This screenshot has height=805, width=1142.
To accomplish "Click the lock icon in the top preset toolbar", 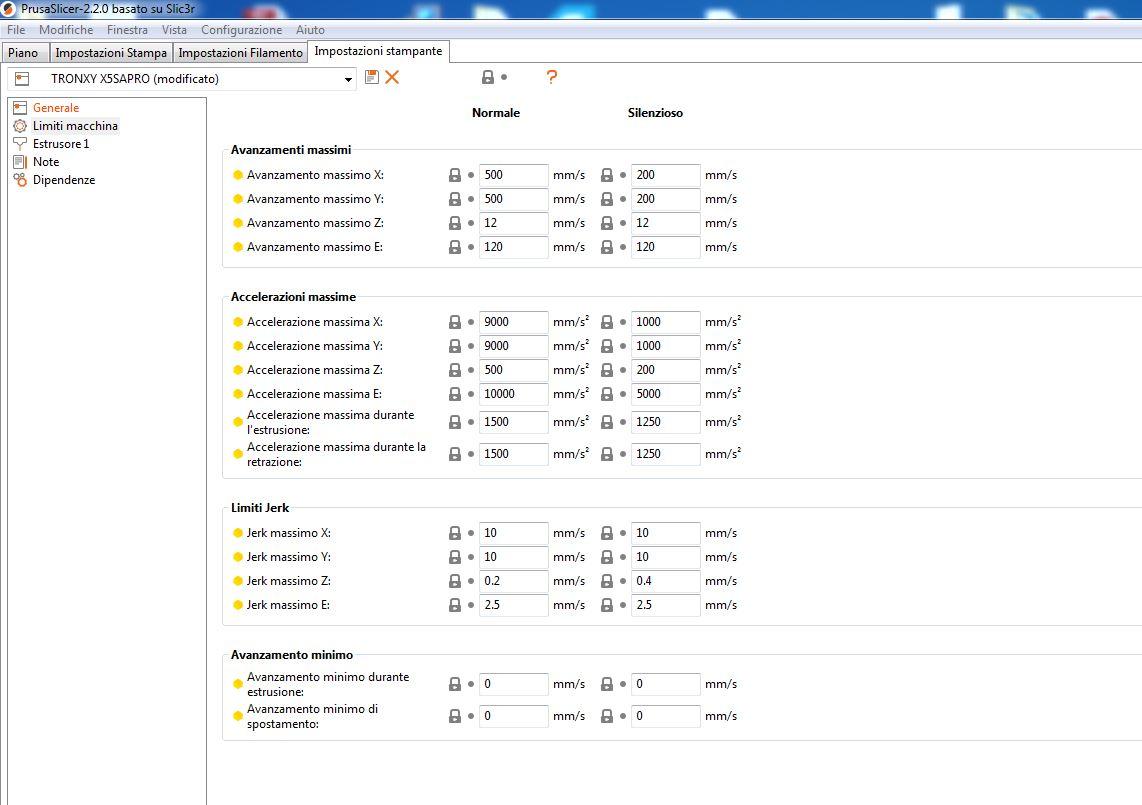I will (x=488, y=77).
